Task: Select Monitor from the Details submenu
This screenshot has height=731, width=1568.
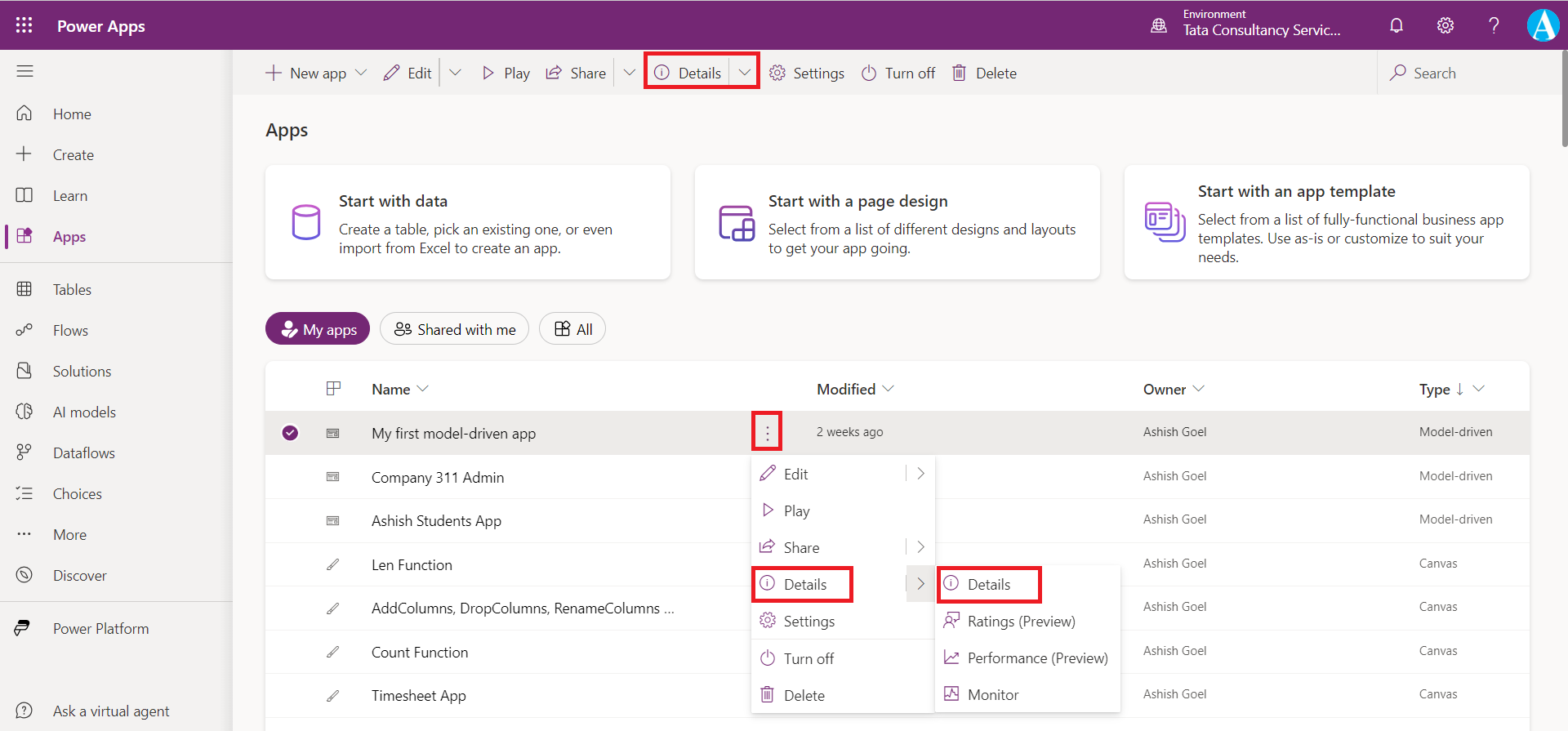Action: [992, 695]
